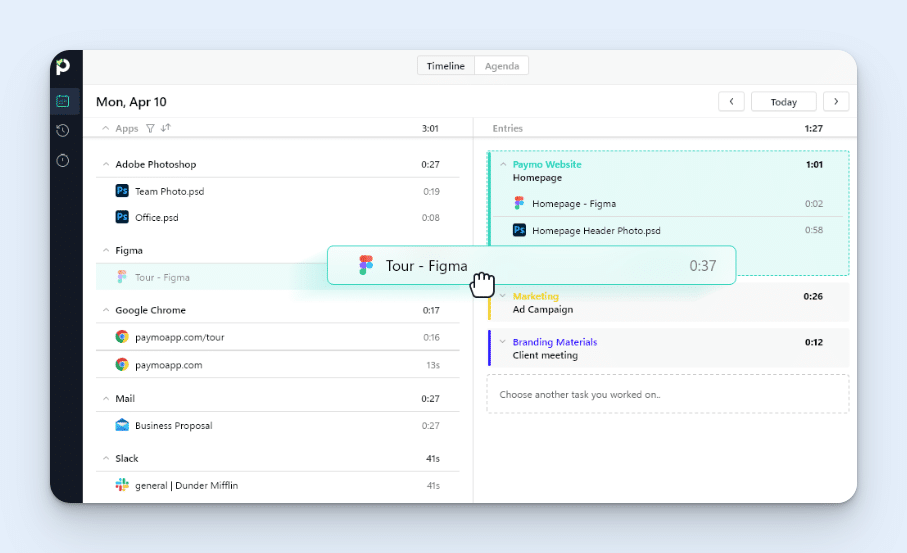907x553 pixels.
Task: Go to next day with right arrow
Action: [x=836, y=101]
